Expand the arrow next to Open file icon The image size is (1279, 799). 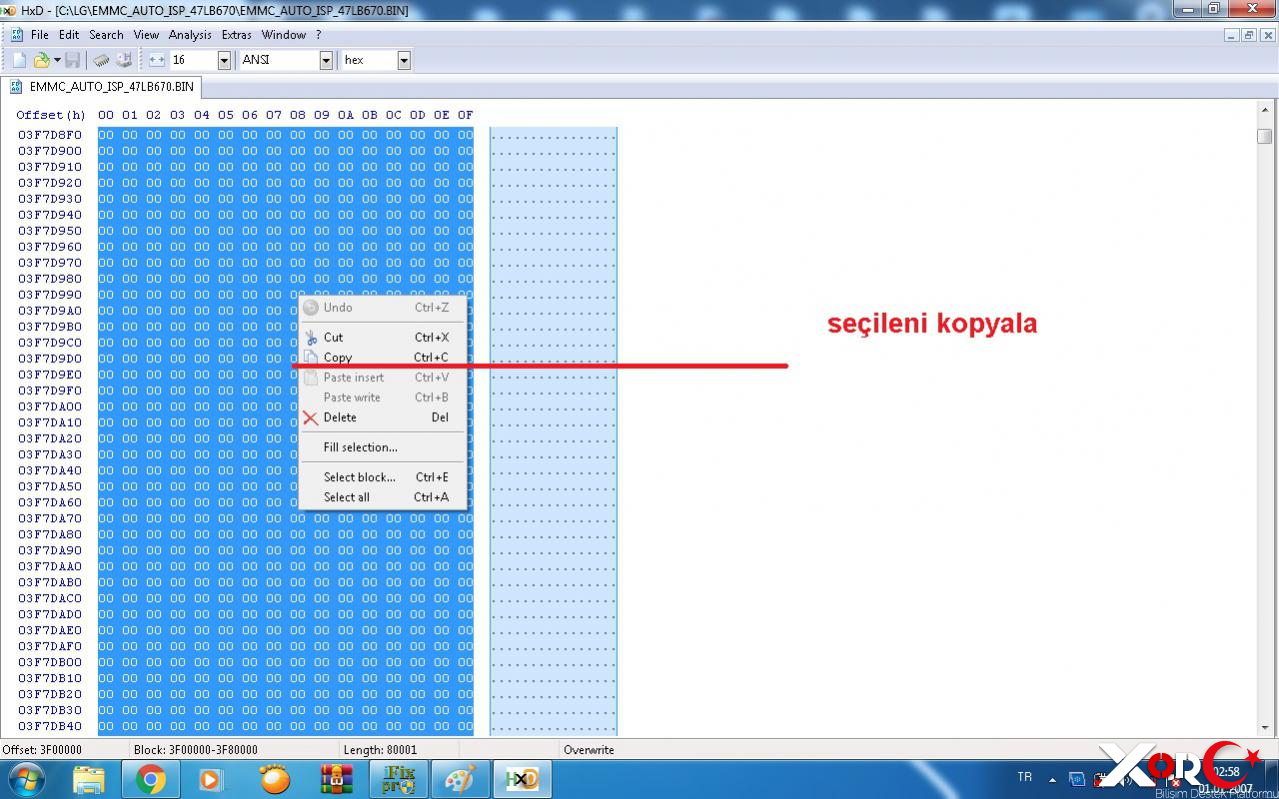[x=57, y=60]
